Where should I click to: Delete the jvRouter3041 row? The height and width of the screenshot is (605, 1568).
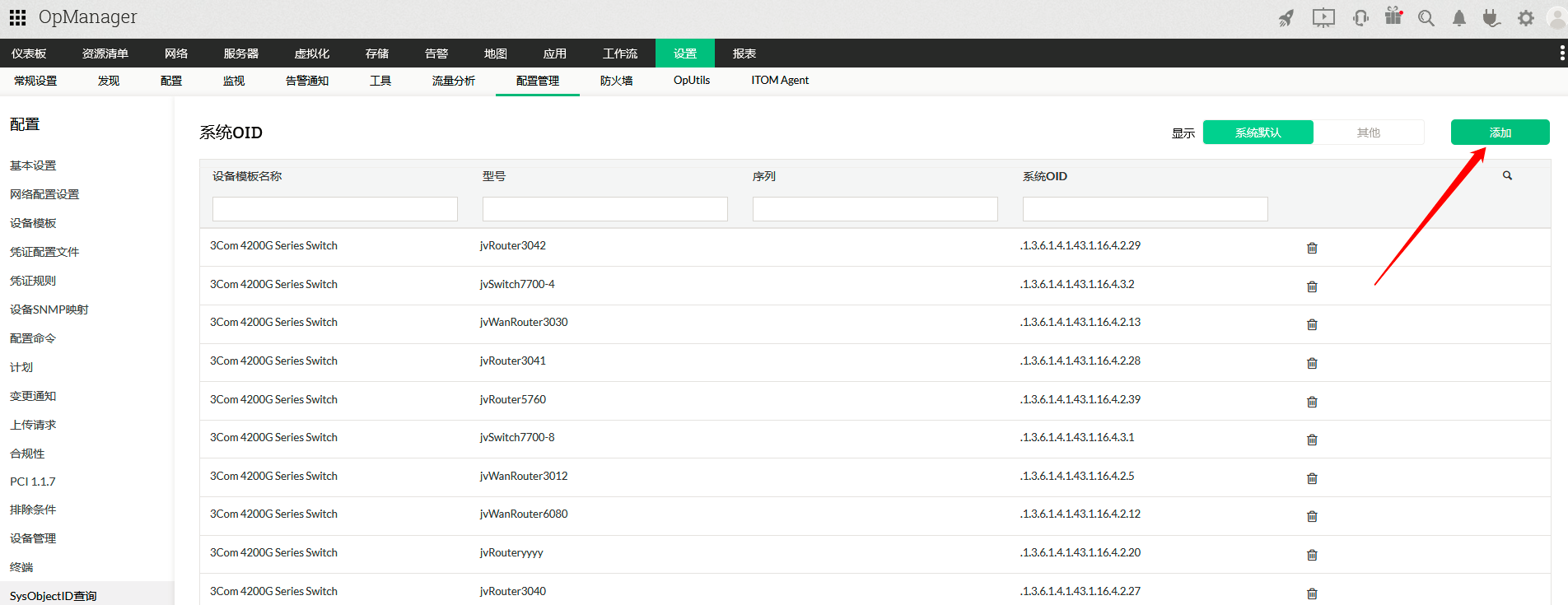tap(1312, 363)
